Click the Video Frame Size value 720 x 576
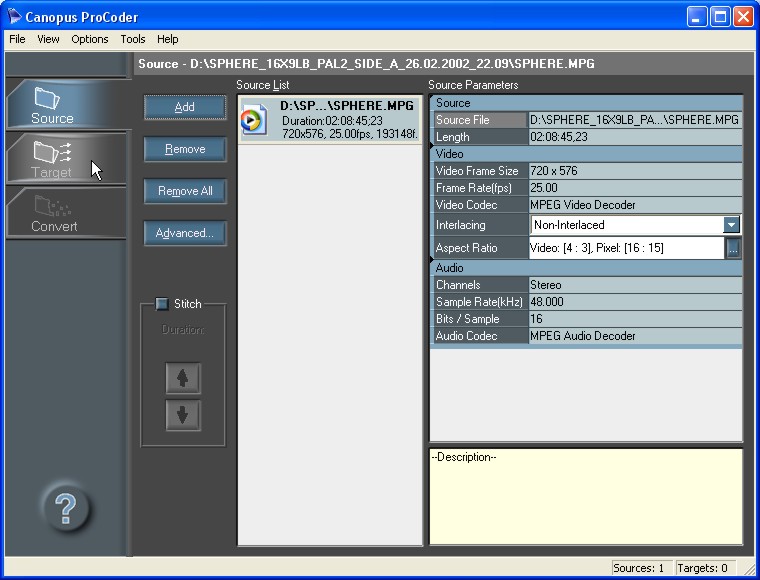Viewport: 760px width, 580px height. (x=635, y=171)
